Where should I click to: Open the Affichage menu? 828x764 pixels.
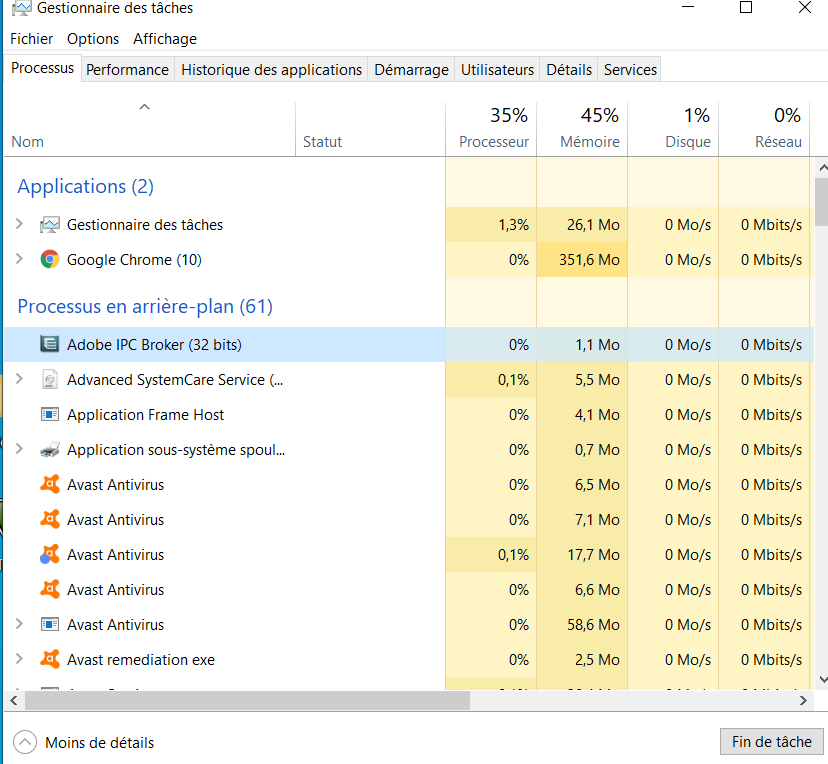[x=165, y=39]
